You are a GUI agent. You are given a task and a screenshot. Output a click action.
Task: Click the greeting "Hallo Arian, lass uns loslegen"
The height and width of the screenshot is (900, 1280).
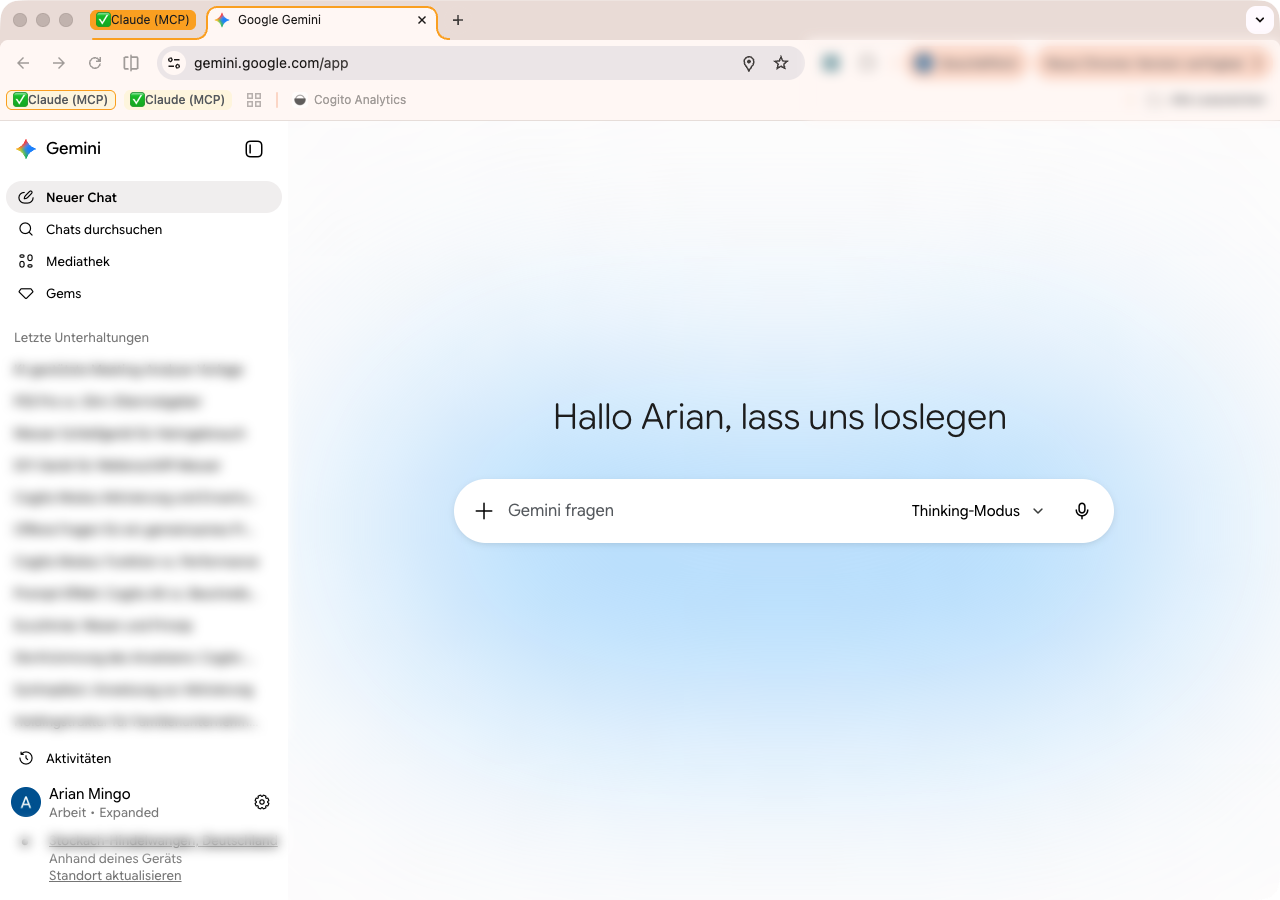point(780,417)
